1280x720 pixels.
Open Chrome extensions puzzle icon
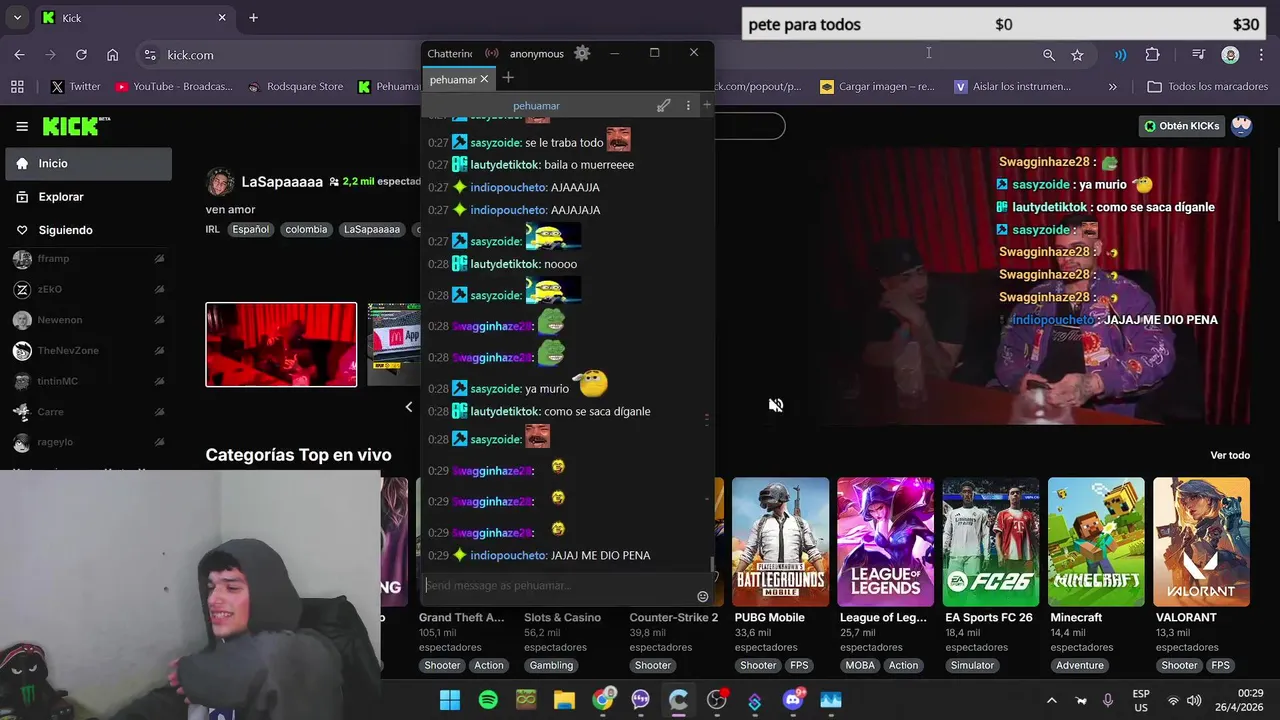pos(1152,55)
